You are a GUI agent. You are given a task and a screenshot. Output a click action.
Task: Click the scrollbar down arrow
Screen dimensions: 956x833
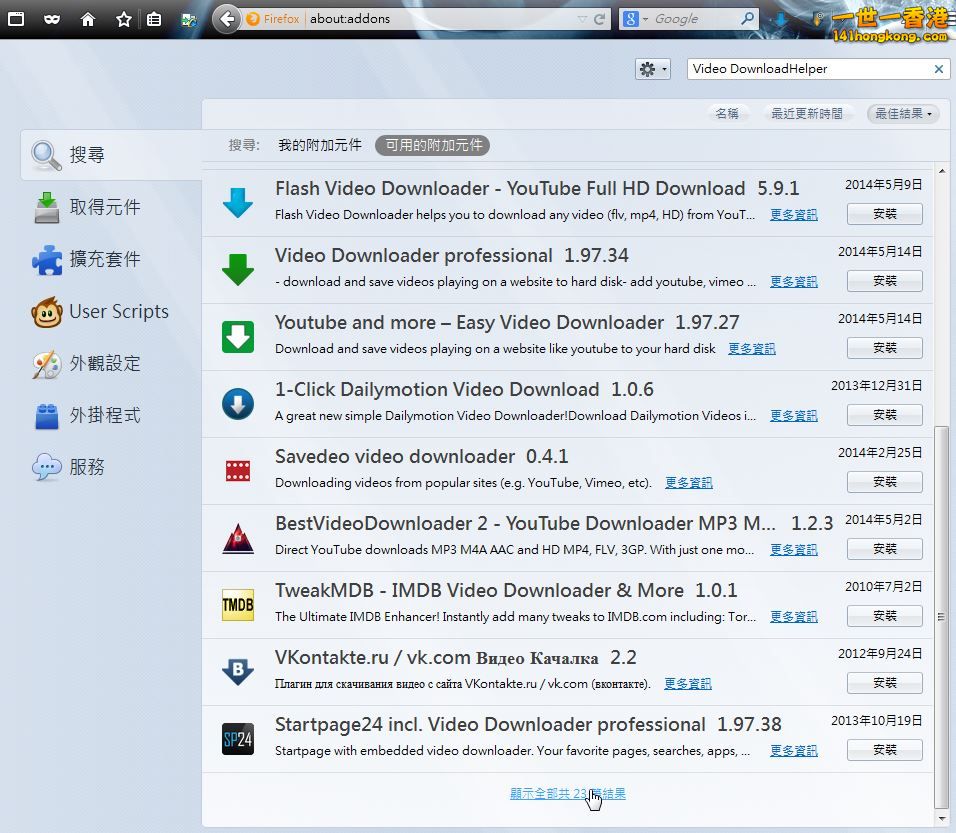pyautogui.click(x=941, y=818)
